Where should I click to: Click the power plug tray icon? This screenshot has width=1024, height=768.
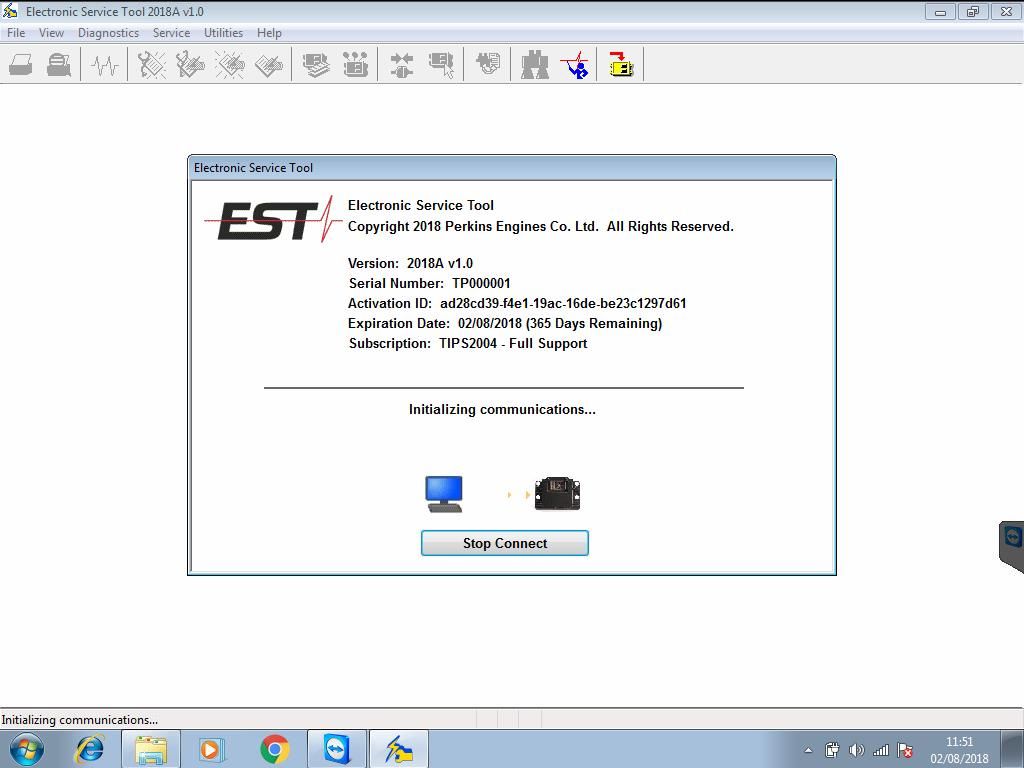832,750
